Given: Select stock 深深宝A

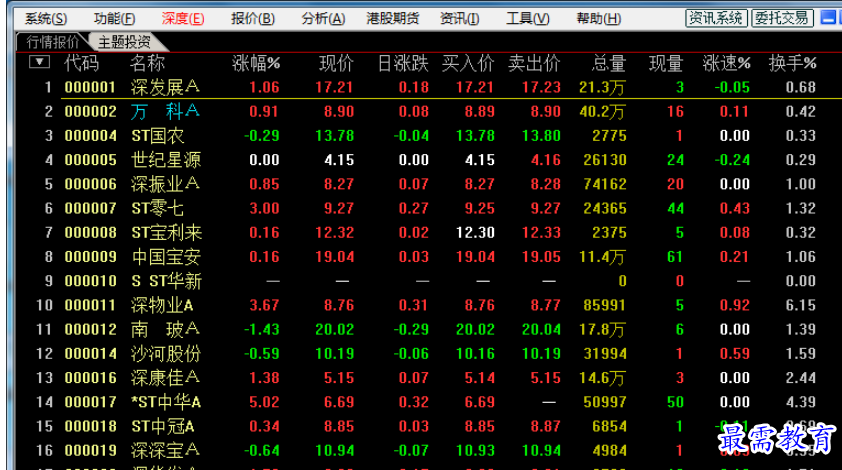Looking at the screenshot, I should click(x=165, y=450).
